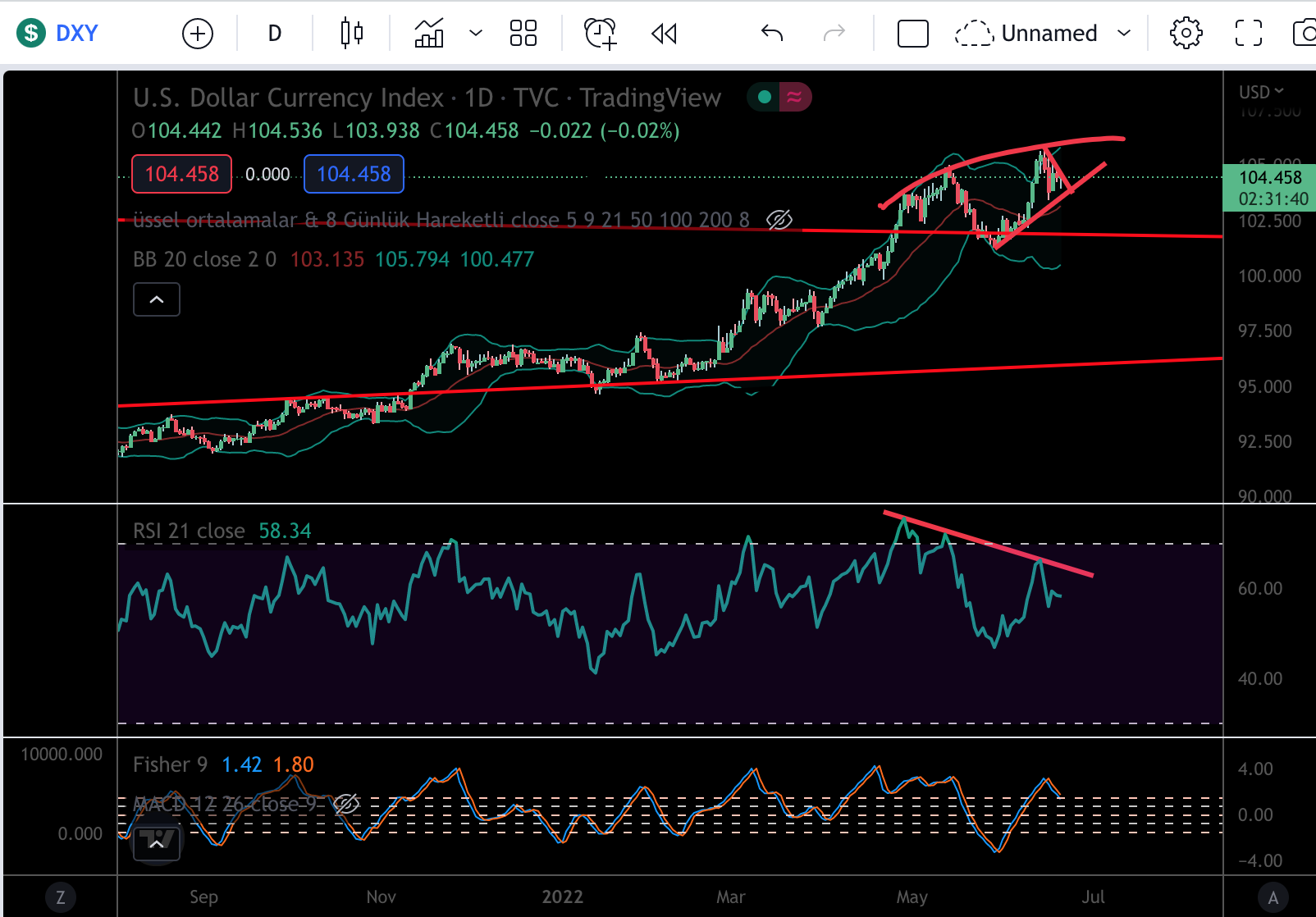Click the Mar label on time axis
1316x917 pixels.
tap(730, 896)
